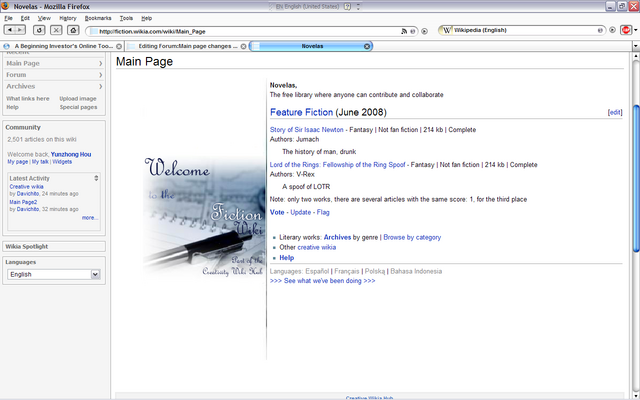The image size is (640, 400).
Task: Click the Flag link
Action: point(323,212)
